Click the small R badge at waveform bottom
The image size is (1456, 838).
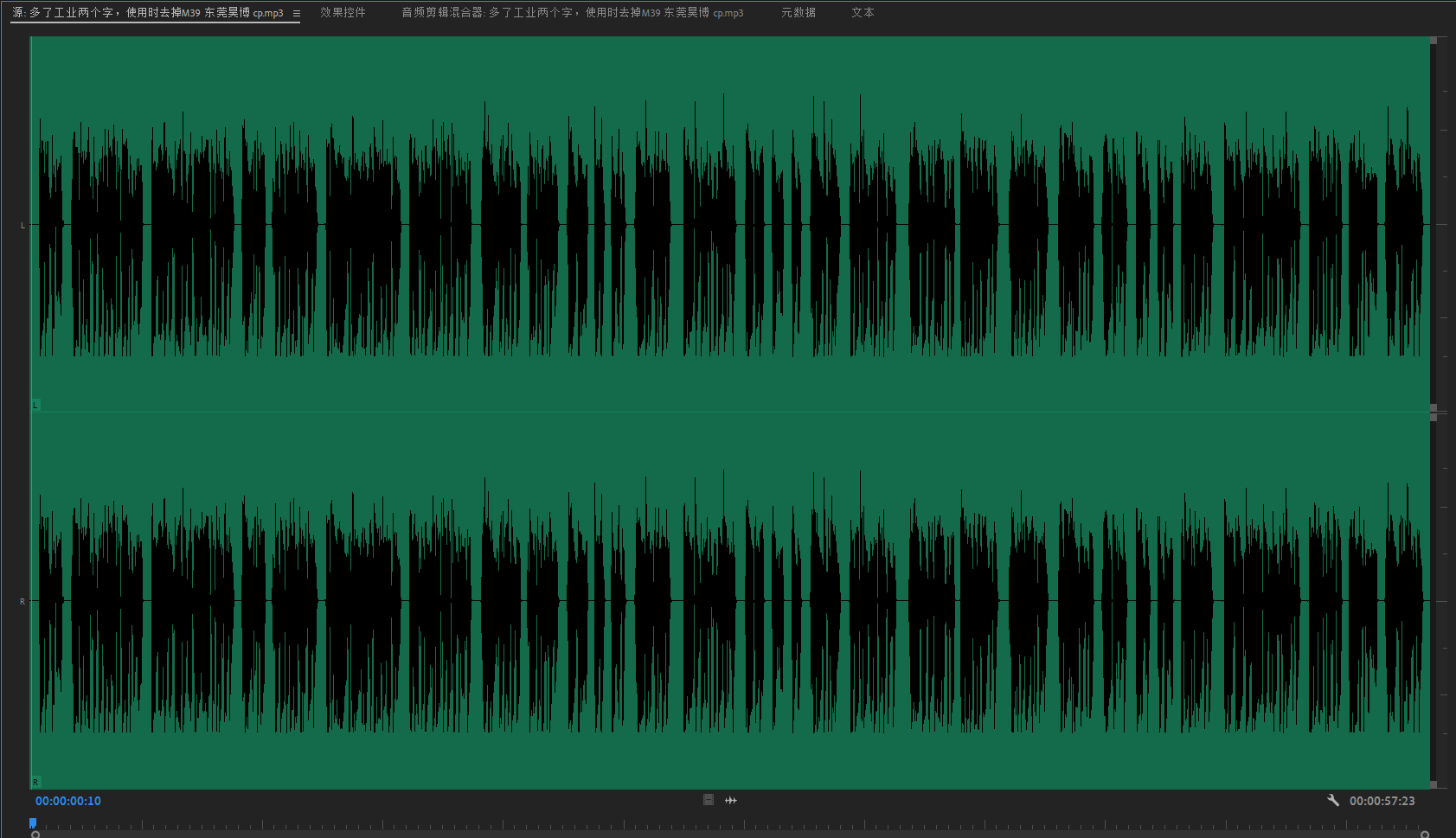pos(35,782)
